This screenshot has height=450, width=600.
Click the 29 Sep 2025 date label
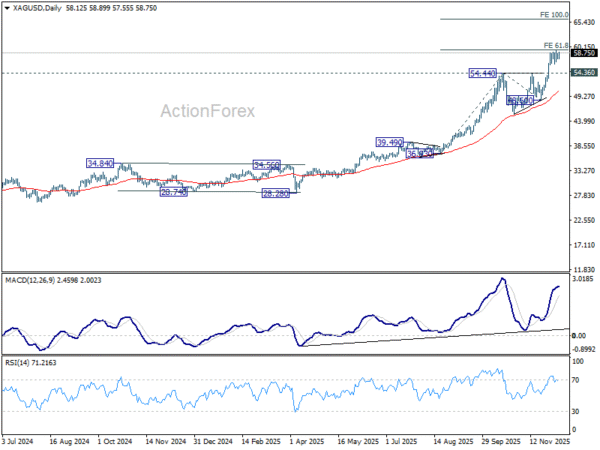tap(501, 441)
